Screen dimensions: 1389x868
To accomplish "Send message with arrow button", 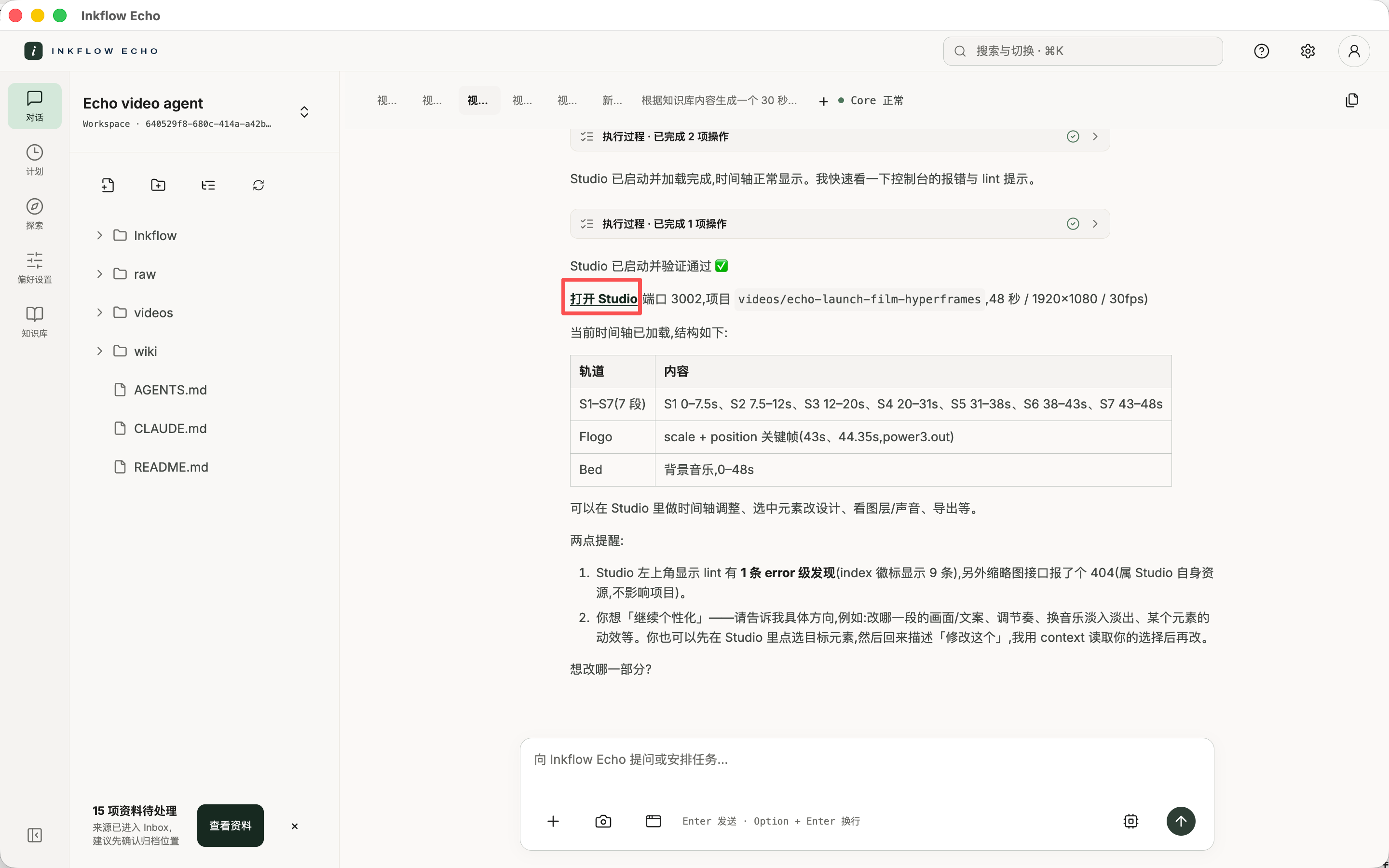I will (1181, 821).
